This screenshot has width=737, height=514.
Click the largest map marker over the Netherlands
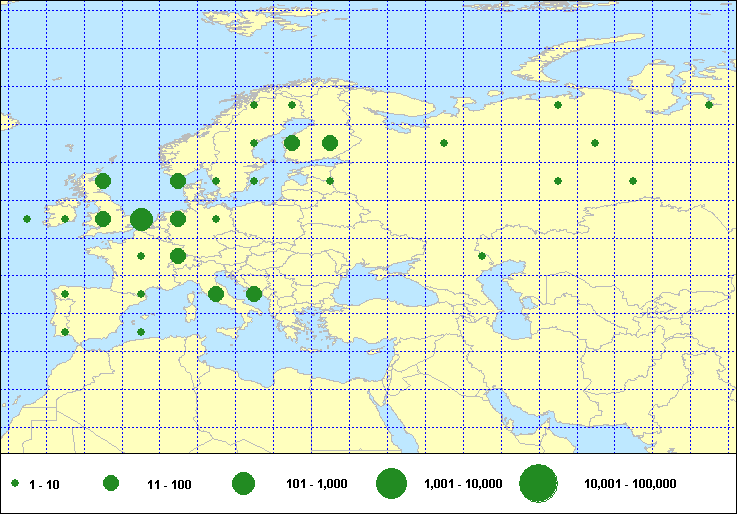click(x=141, y=219)
